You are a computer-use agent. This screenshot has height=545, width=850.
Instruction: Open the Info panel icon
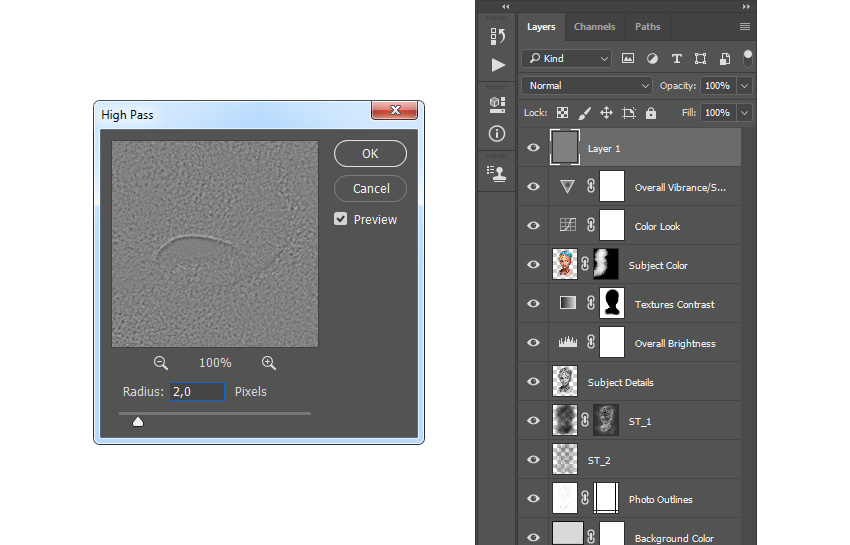coord(497,133)
